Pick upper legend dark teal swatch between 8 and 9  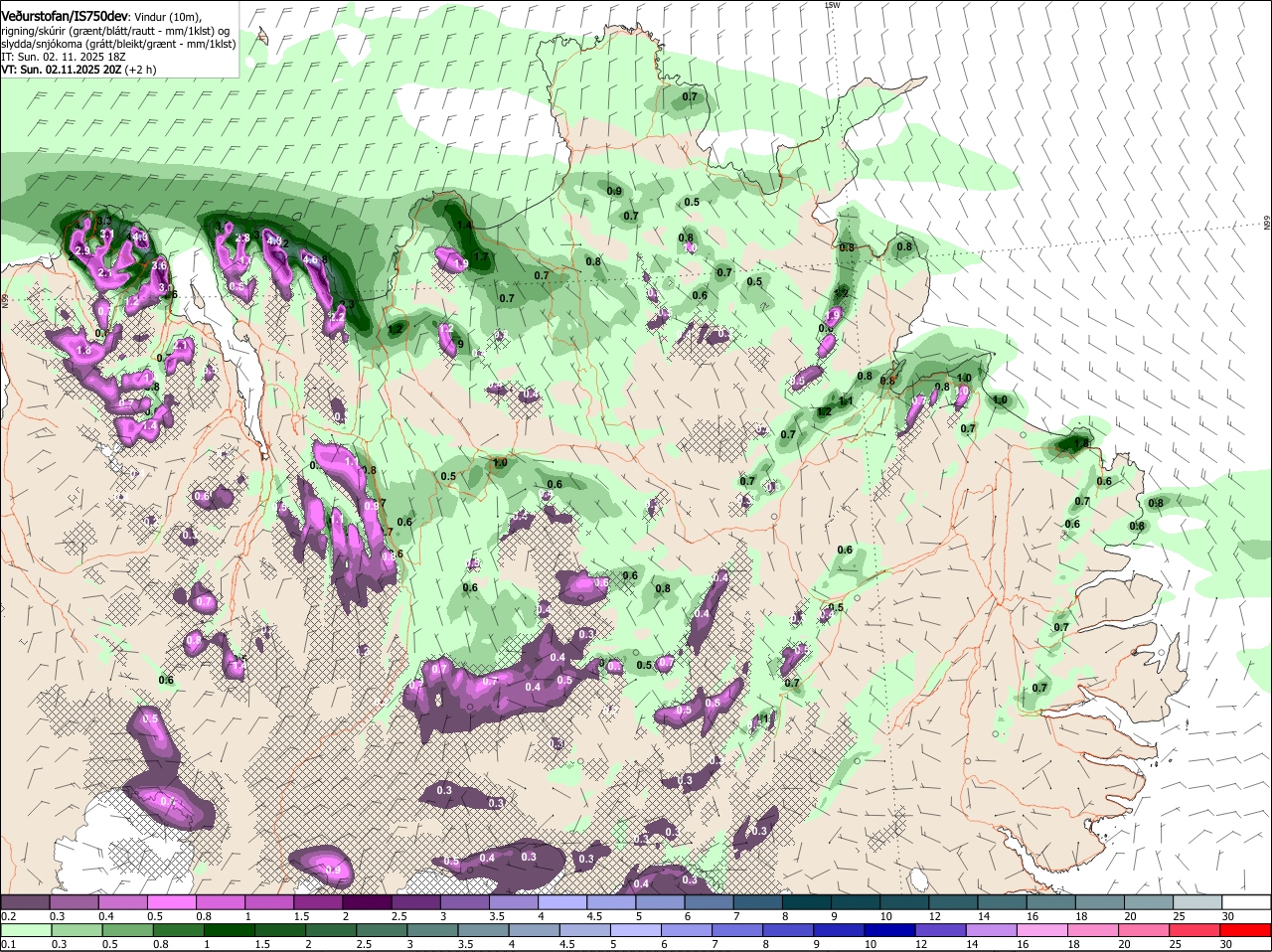[807, 901]
